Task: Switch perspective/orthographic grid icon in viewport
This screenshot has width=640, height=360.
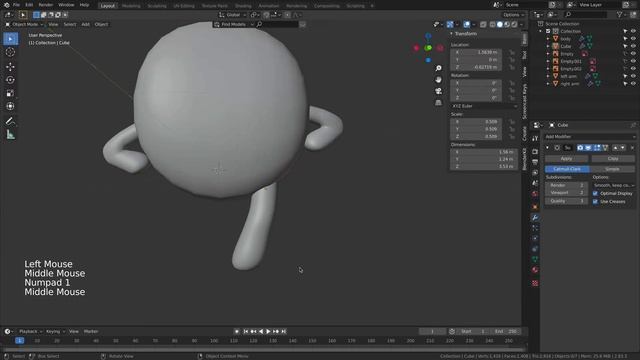Action: click(x=438, y=102)
